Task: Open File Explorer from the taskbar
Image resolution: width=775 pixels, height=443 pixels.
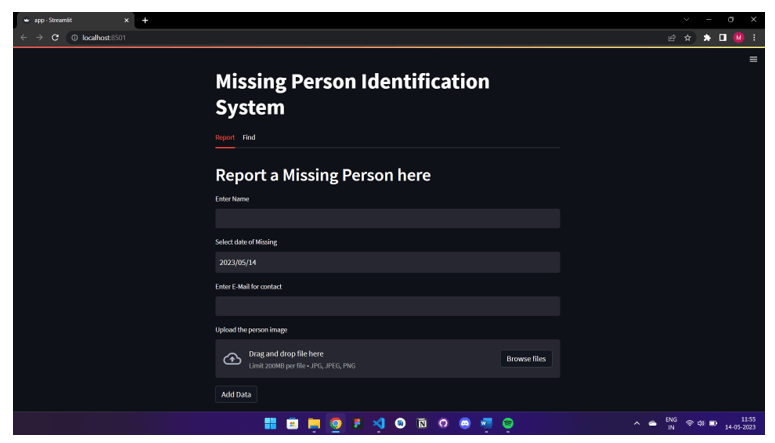Action: [x=313, y=424]
